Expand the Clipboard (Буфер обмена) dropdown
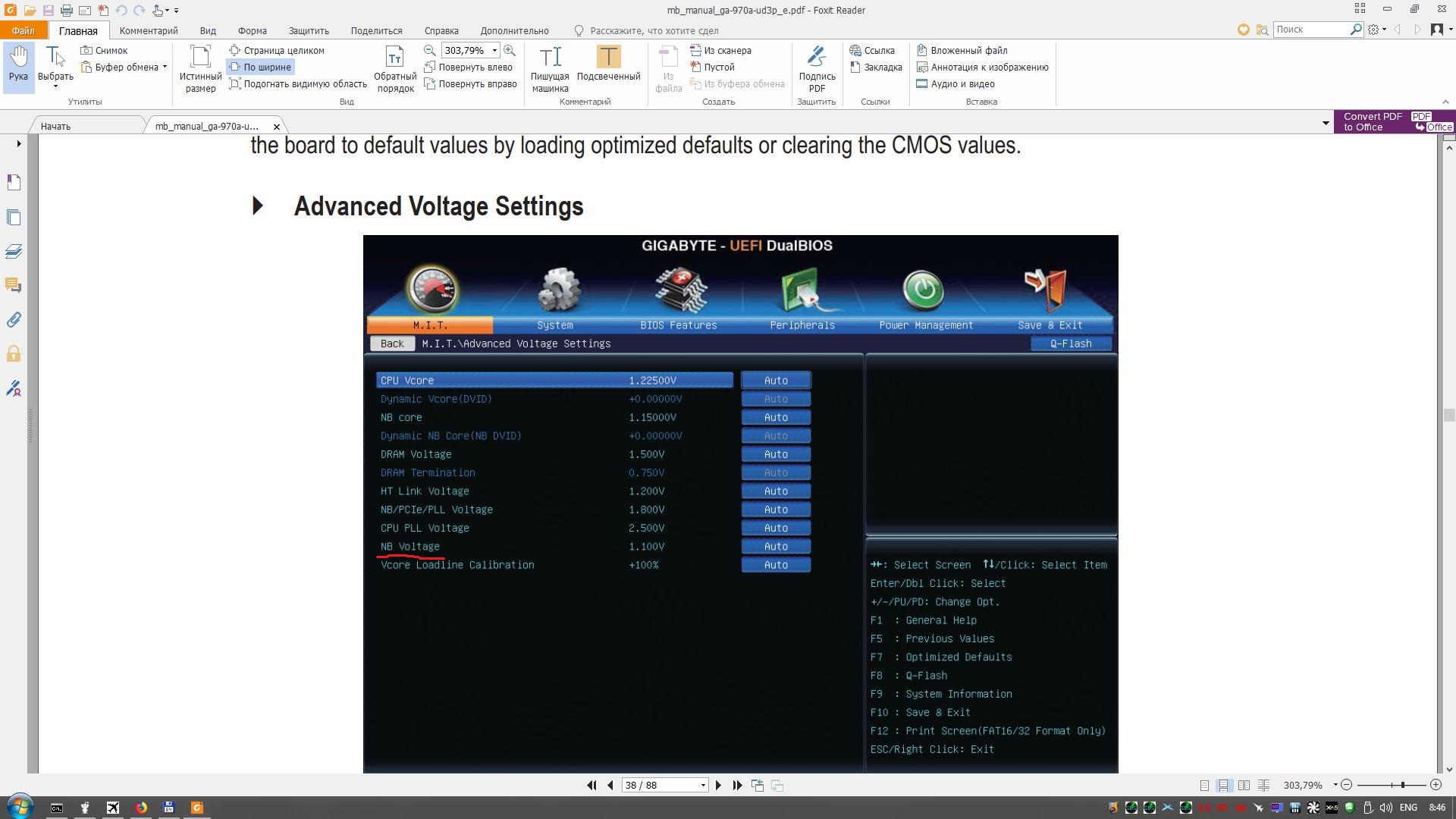1456x819 pixels. [165, 67]
